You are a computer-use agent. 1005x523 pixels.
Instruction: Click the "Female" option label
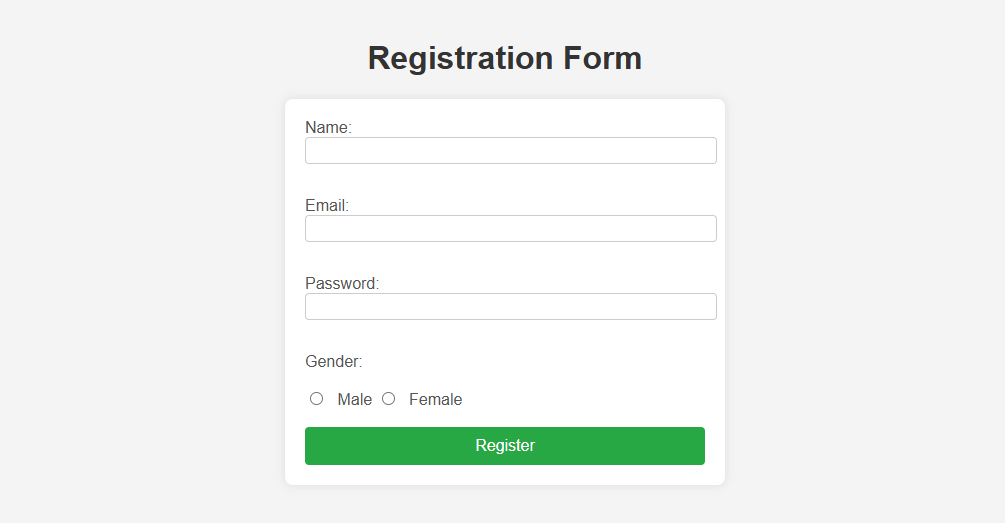point(435,400)
